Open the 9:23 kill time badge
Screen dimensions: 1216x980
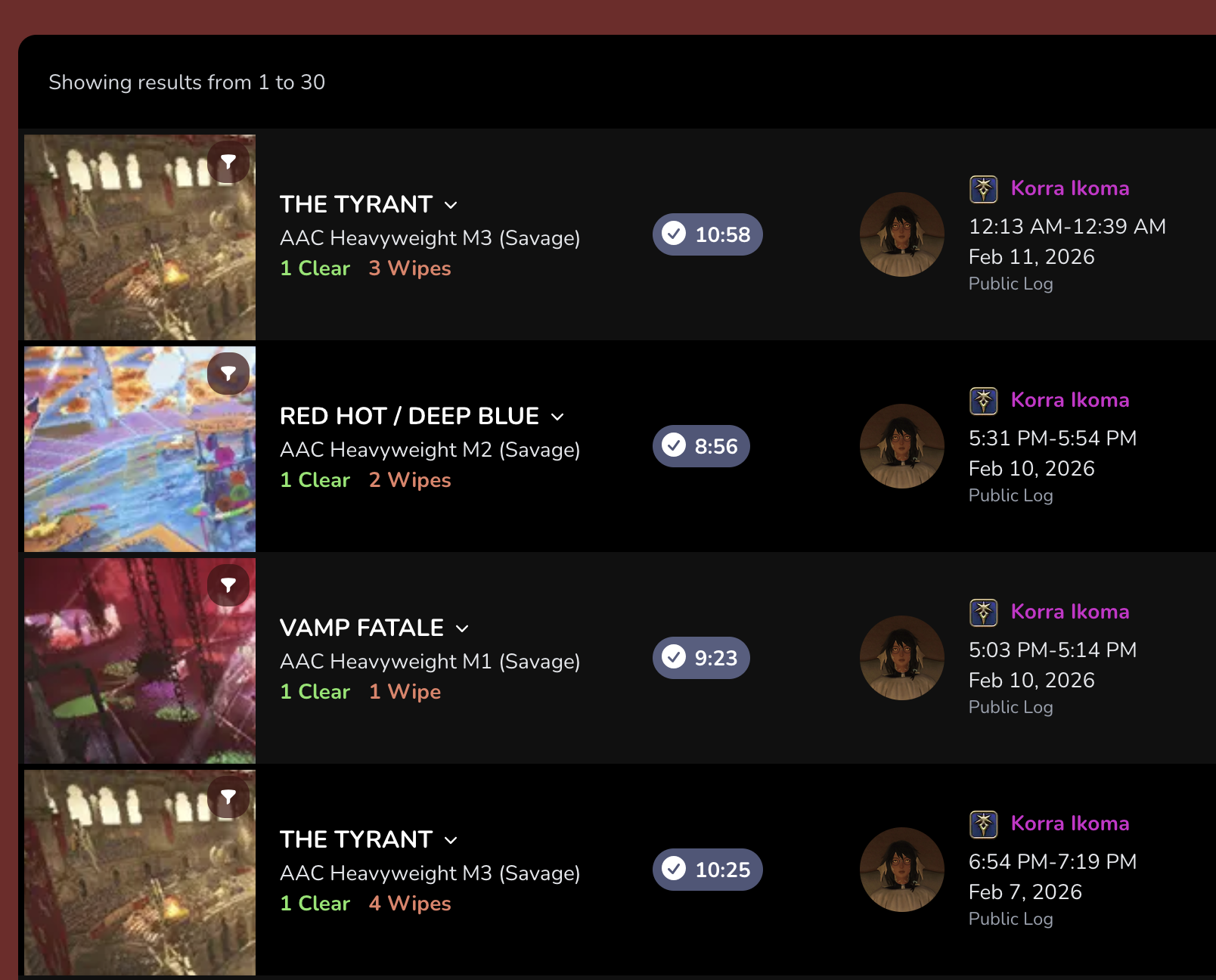coord(701,658)
